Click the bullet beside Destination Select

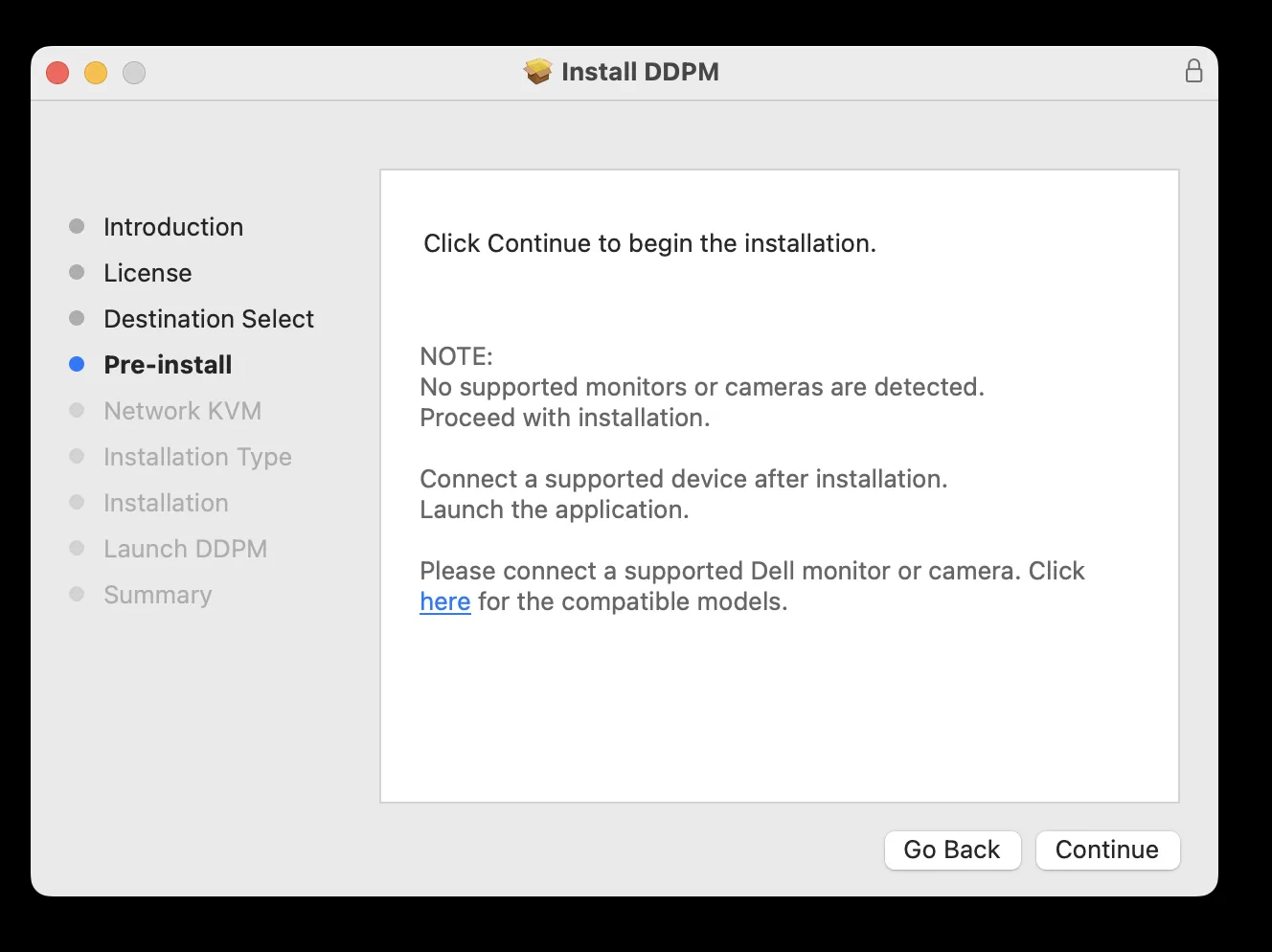tap(78, 319)
